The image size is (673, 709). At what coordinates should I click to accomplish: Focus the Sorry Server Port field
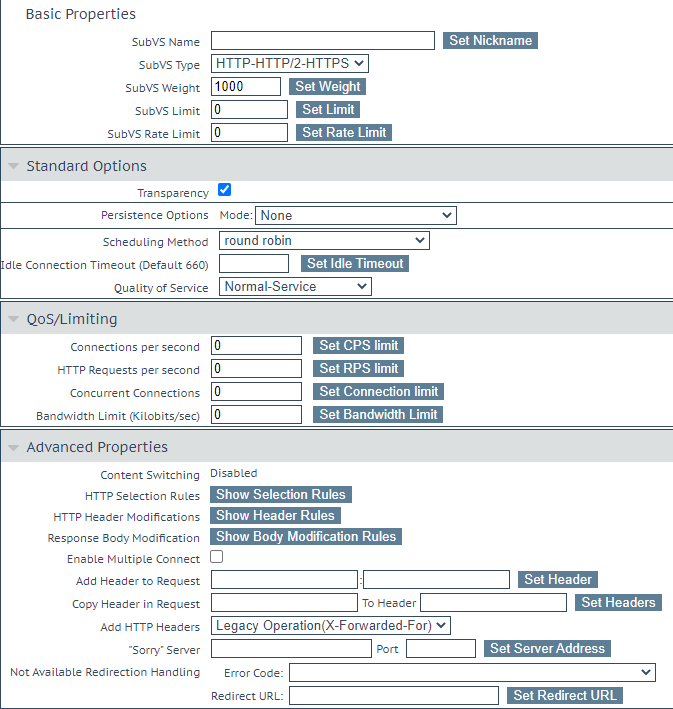click(441, 648)
